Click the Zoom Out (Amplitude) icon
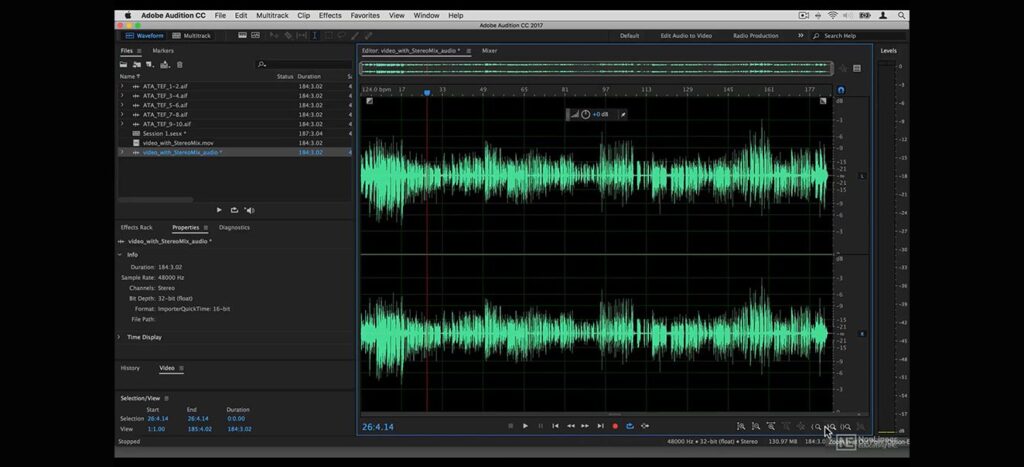Image resolution: width=1024 pixels, height=467 pixels. click(756, 426)
